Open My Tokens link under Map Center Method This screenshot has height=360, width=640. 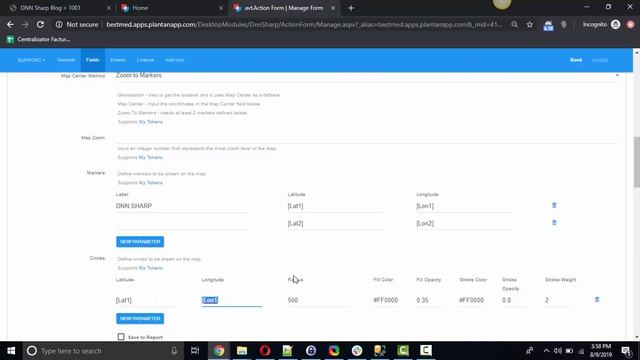click(x=151, y=122)
